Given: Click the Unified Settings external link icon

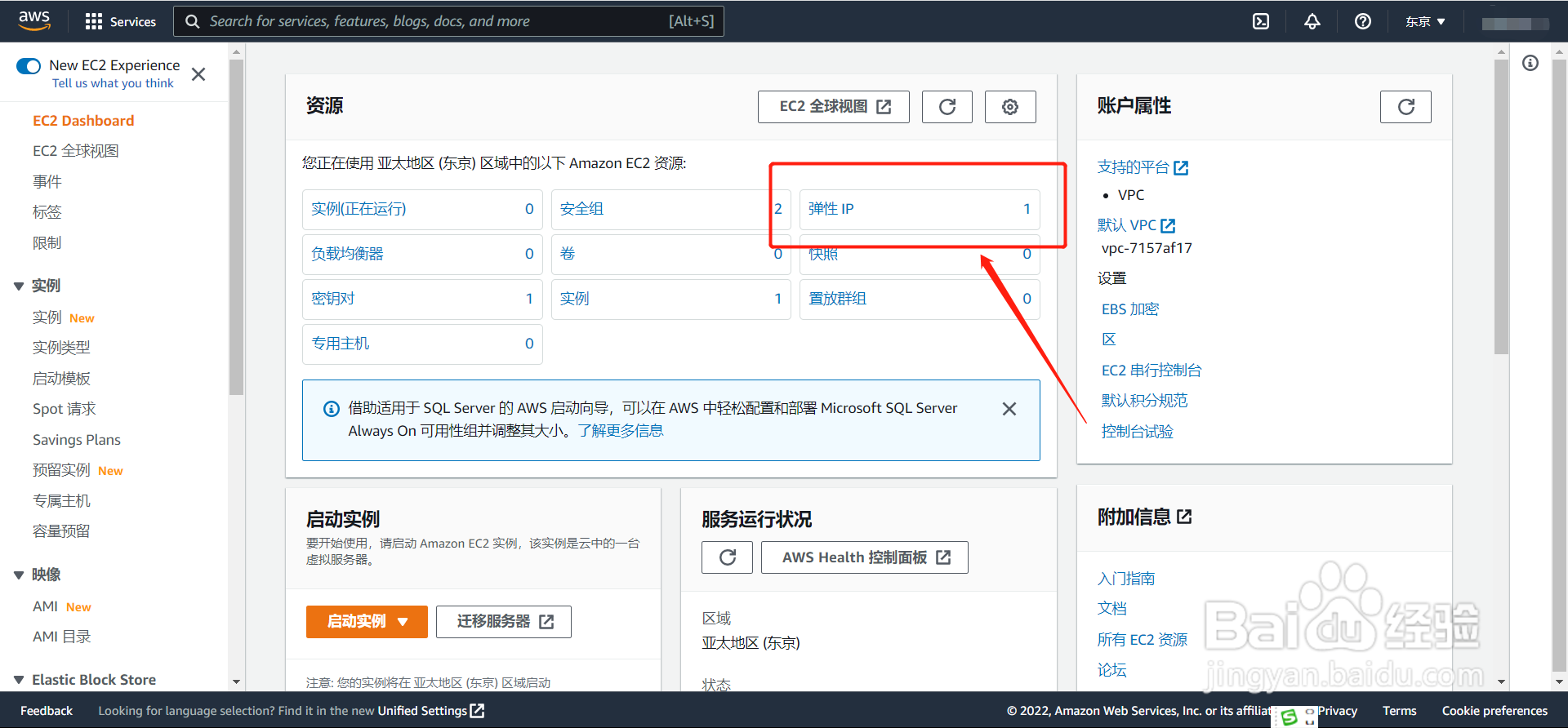Looking at the screenshot, I should 478,711.
